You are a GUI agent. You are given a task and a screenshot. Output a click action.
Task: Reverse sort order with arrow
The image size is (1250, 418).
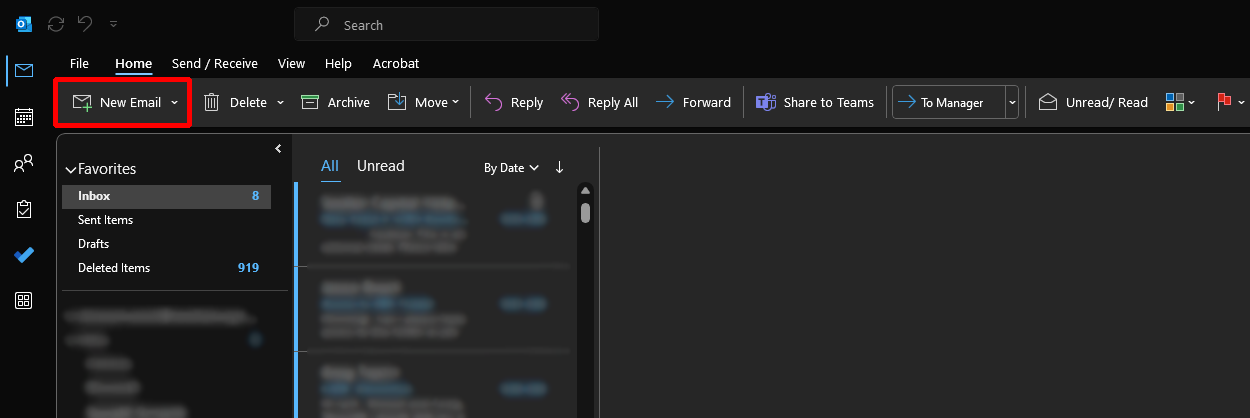click(559, 167)
